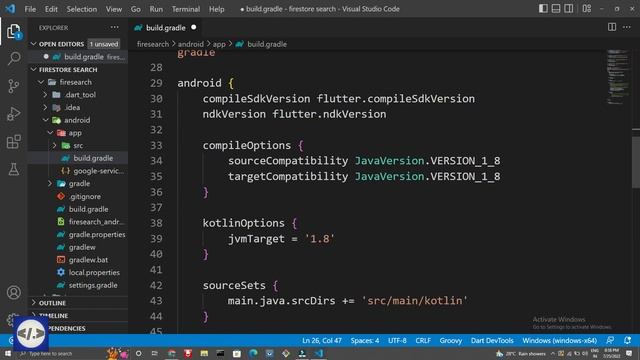The width and height of the screenshot is (640, 360).
Task: Open the Accounts menu icon
Action: click(x=13, y=292)
